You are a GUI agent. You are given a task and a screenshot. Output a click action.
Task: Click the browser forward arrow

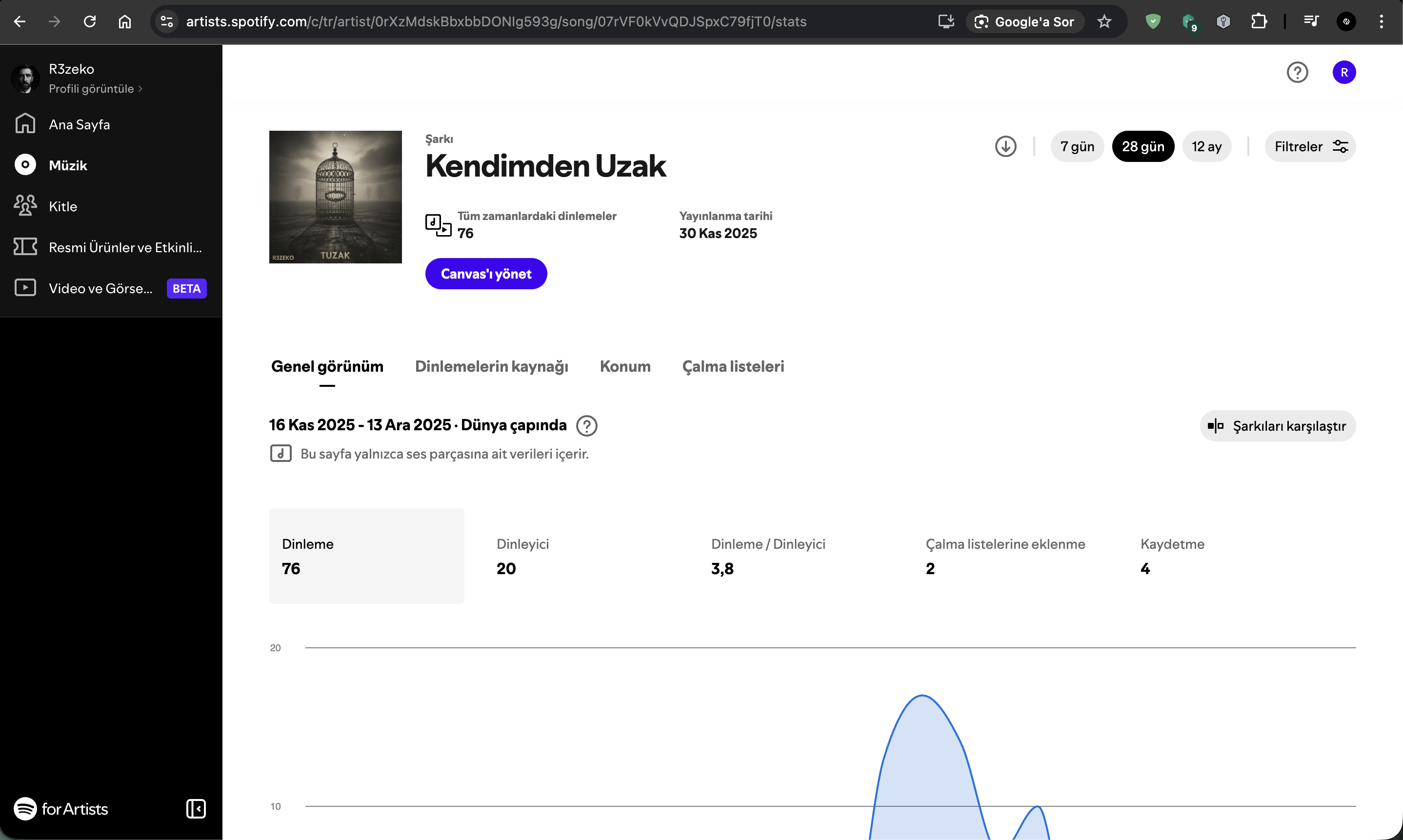[55, 21]
